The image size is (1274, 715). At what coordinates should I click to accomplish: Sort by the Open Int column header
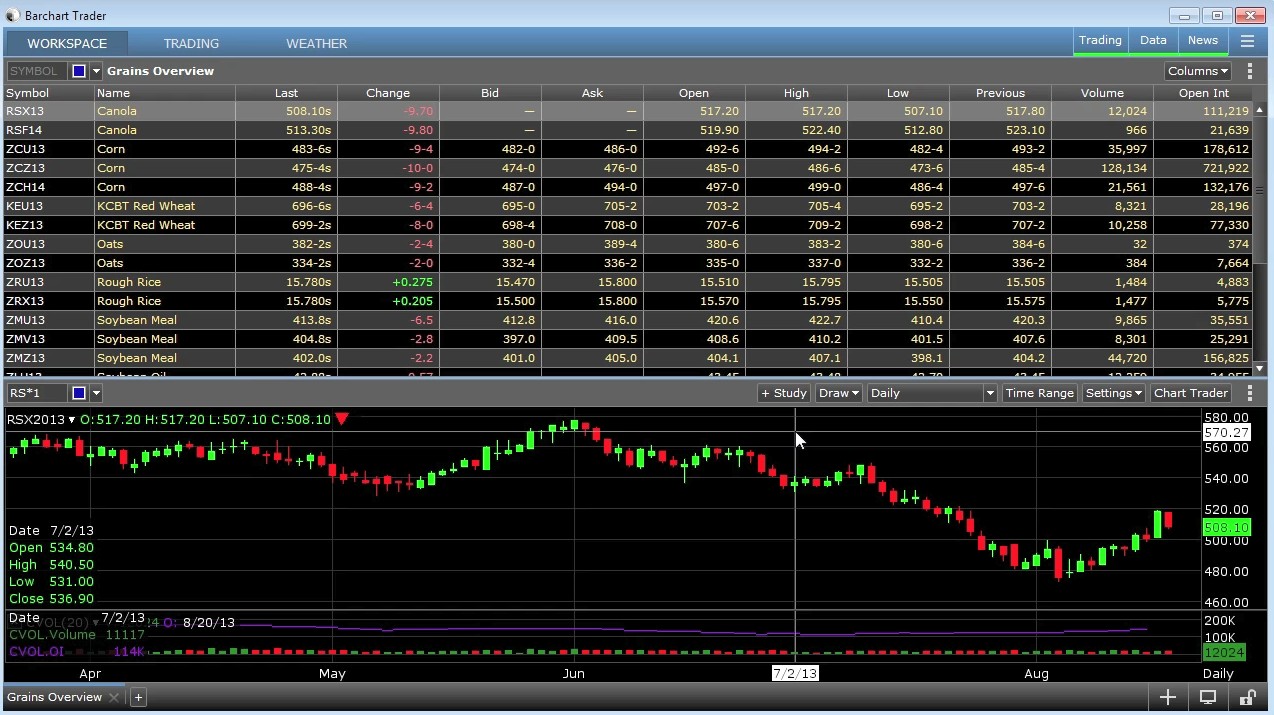click(1204, 93)
